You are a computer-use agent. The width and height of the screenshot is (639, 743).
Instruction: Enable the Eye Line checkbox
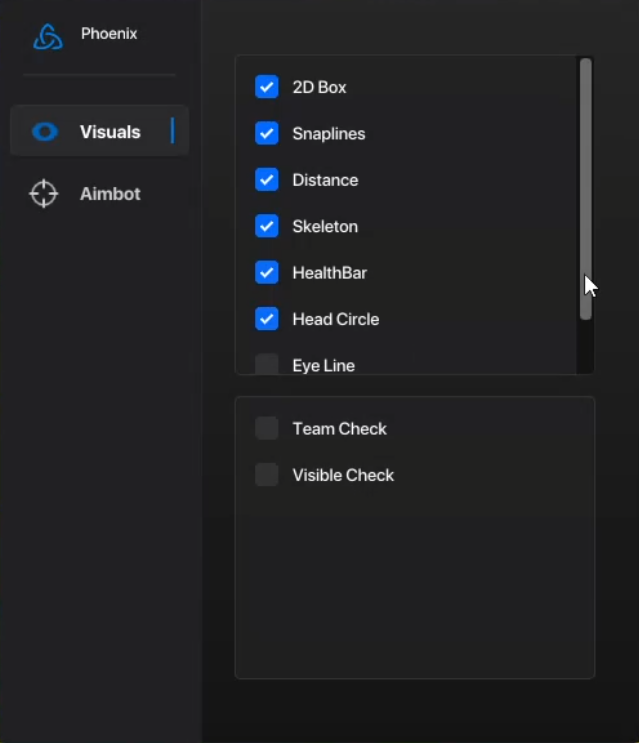tap(267, 364)
